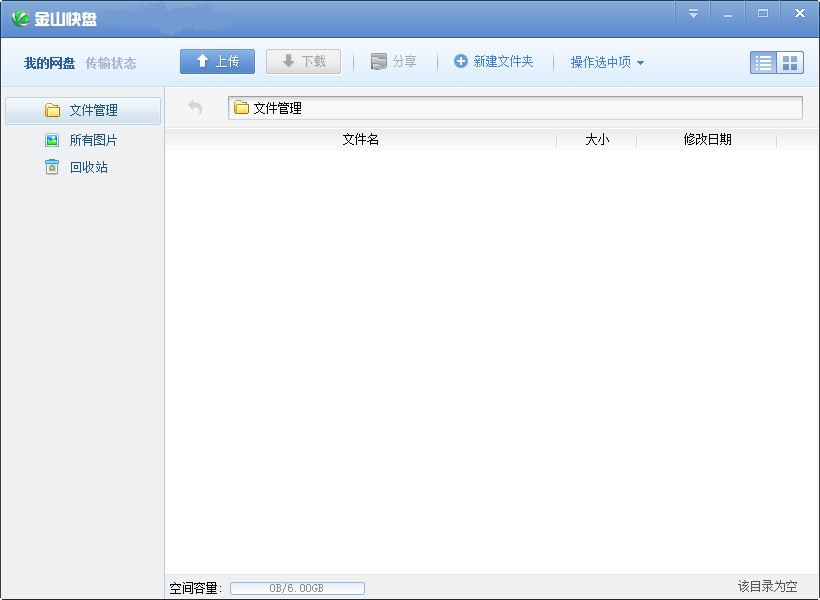Click the back arrow navigation icon
820x600 pixels.
[195, 108]
